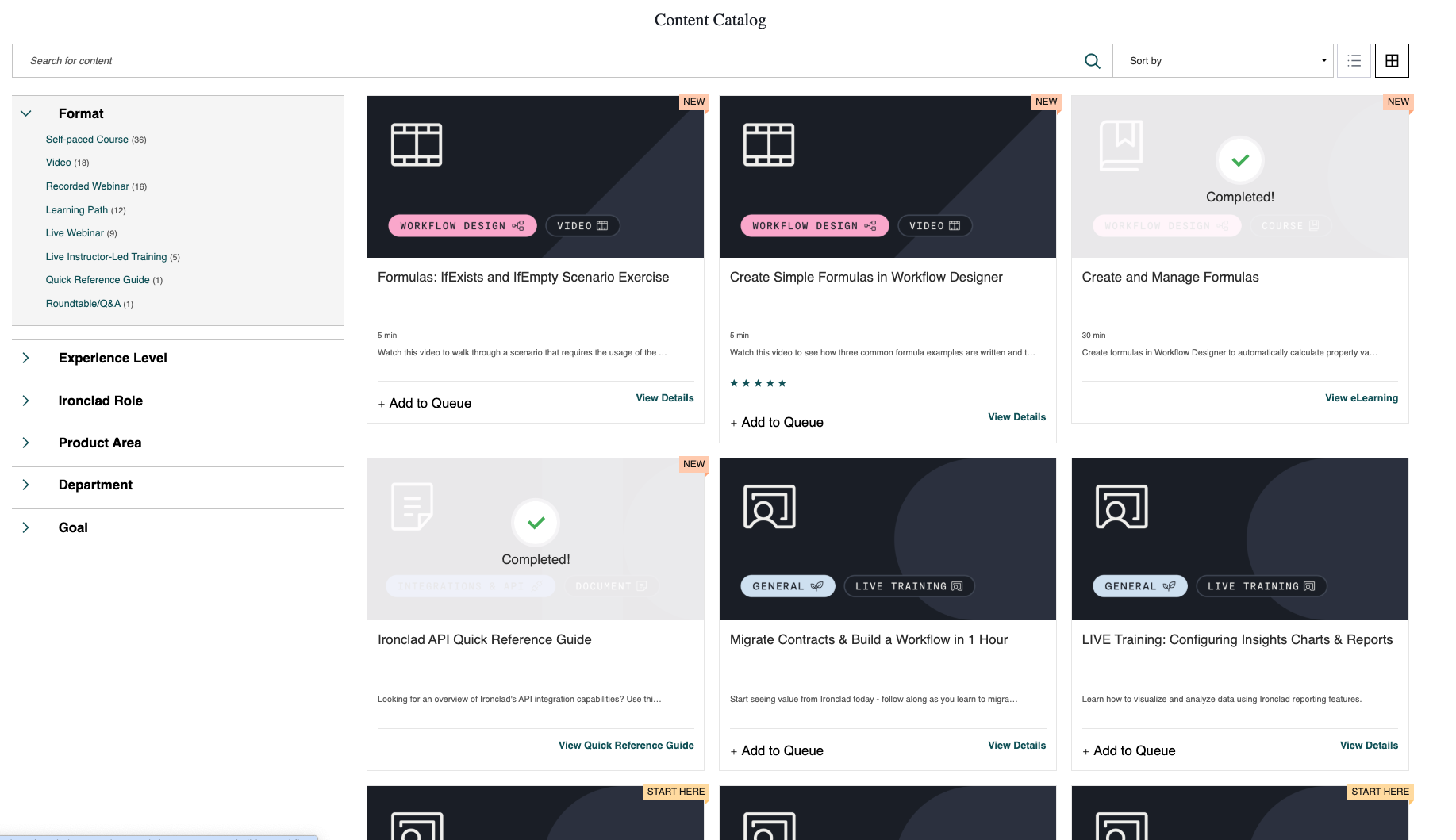1456x840 pixels.
Task: Click completed checkmark on Ironclad API guide
Action: pos(536,523)
